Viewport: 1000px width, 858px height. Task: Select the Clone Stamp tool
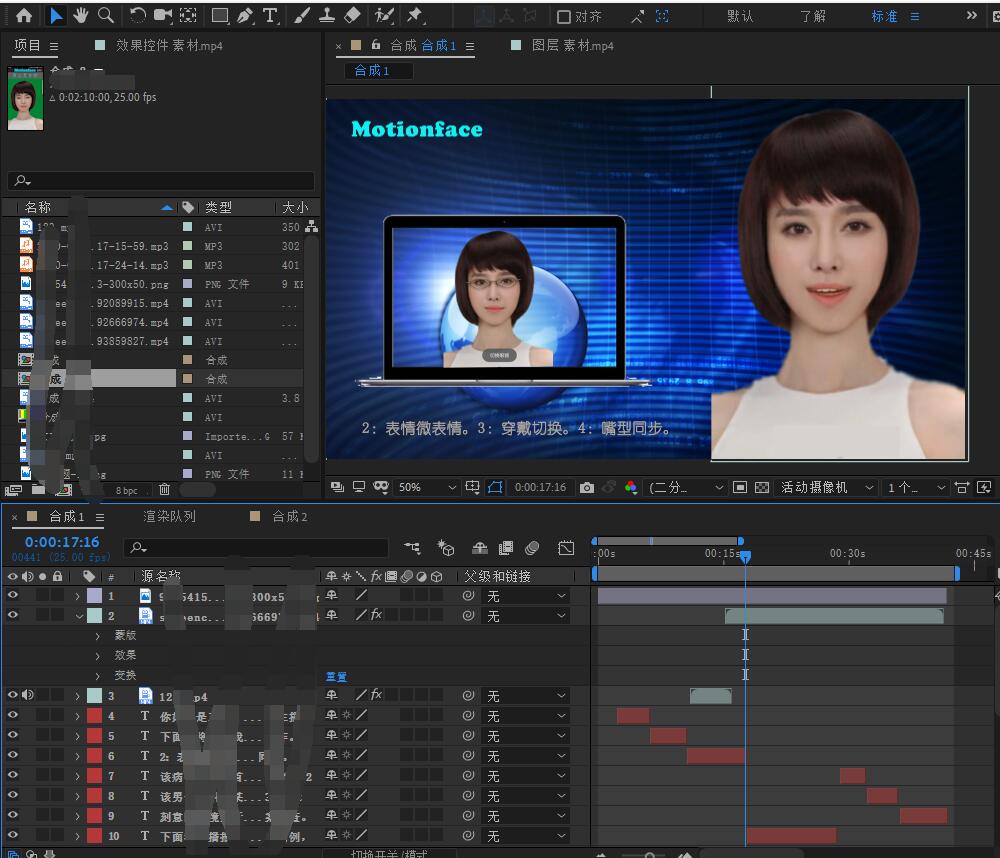coord(327,15)
